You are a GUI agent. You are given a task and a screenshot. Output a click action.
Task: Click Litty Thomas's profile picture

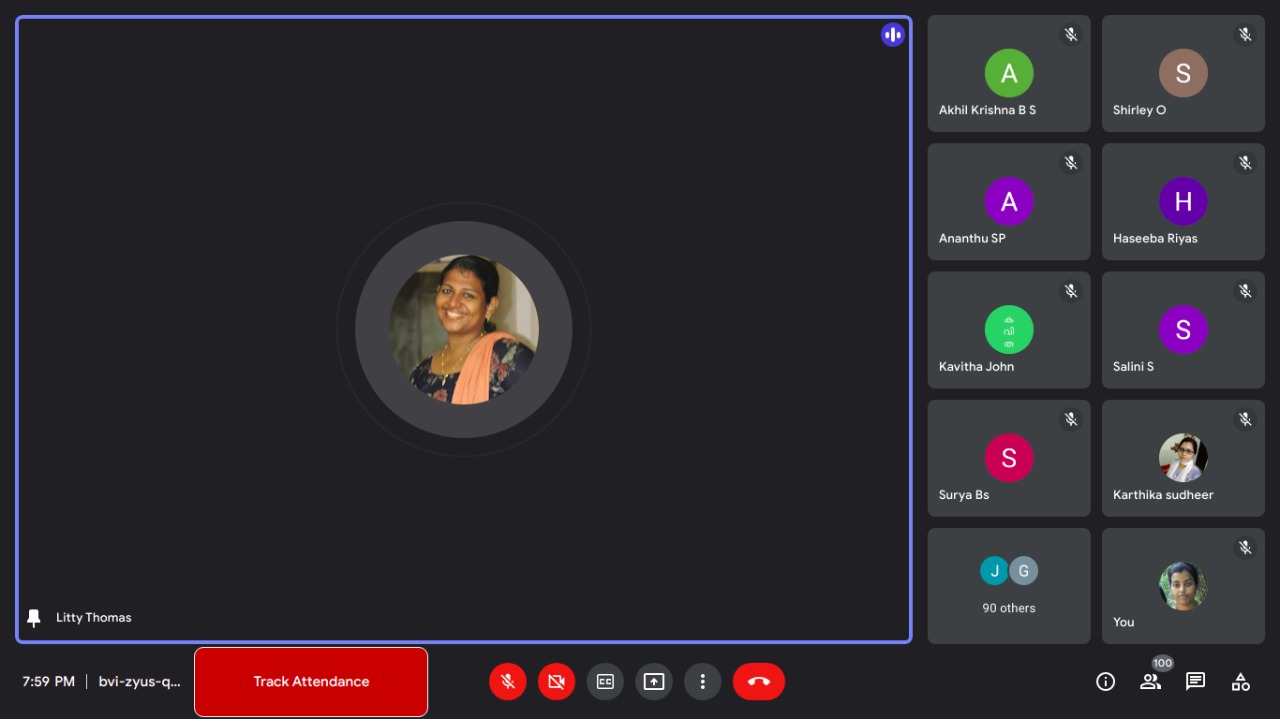[x=464, y=329]
